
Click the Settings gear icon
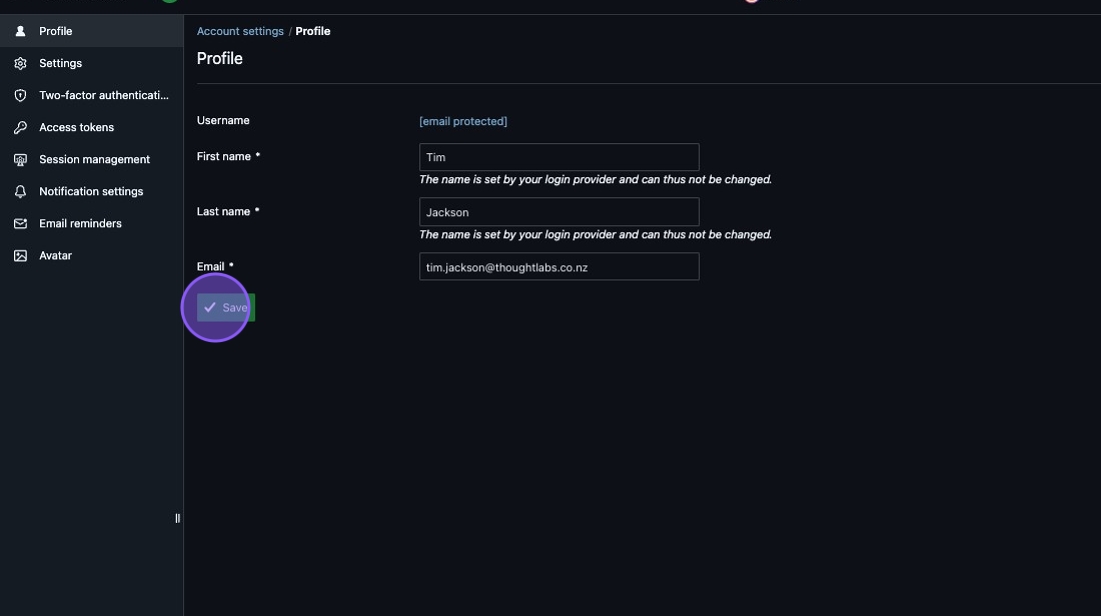coord(20,63)
